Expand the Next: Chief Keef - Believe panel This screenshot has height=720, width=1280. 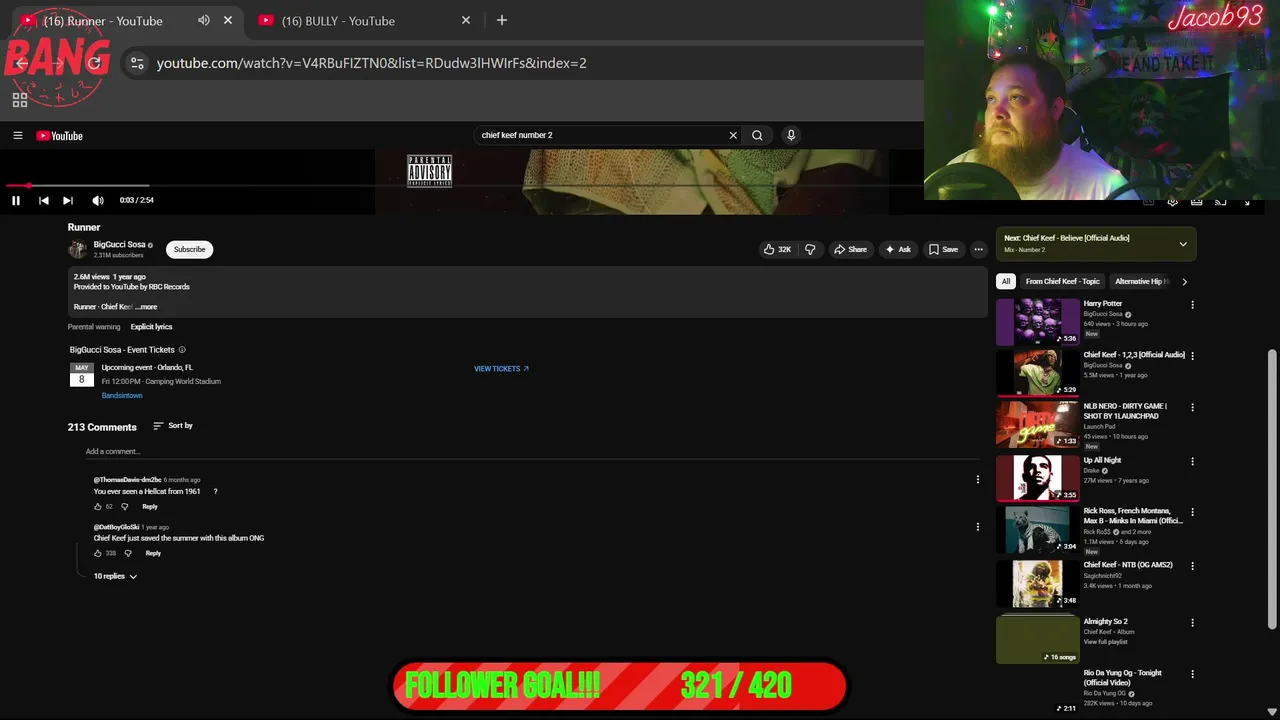pyautogui.click(x=1183, y=244)
